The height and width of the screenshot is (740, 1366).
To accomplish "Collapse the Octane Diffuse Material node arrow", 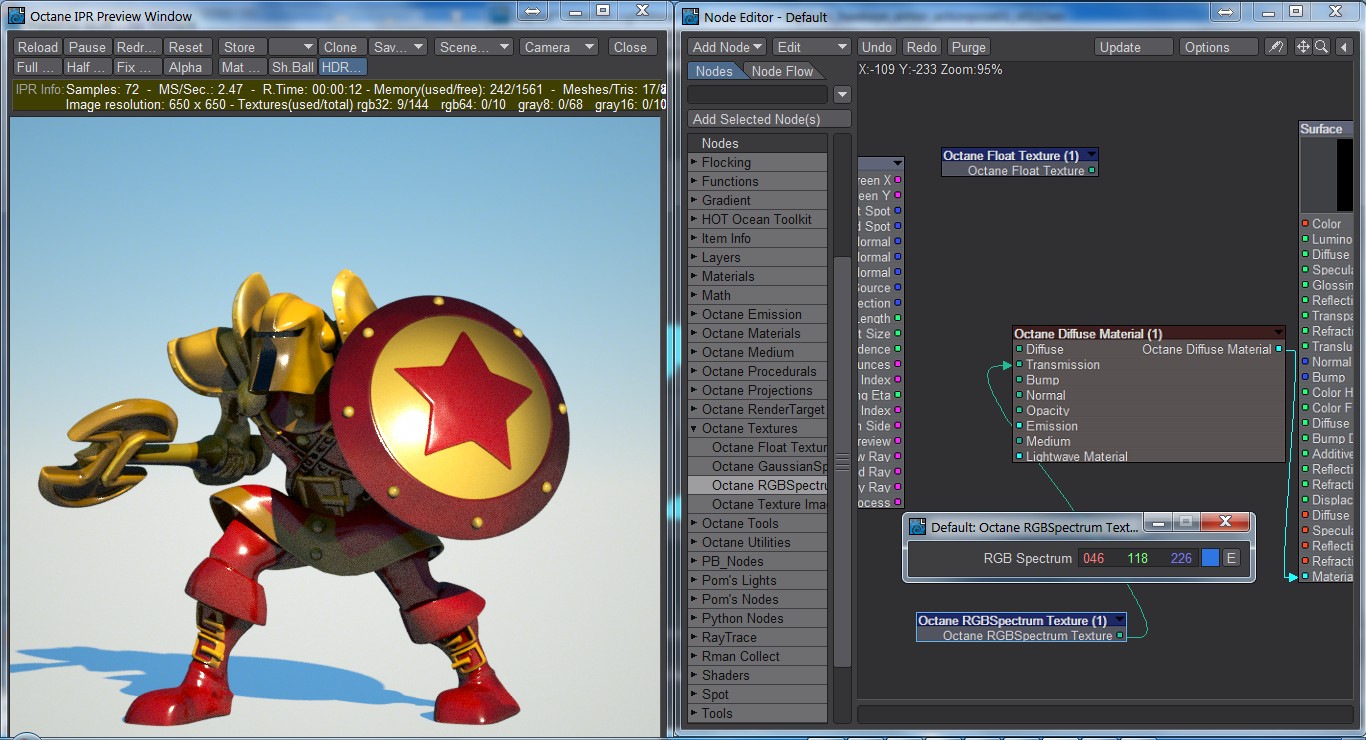I will coord(1277,333).
